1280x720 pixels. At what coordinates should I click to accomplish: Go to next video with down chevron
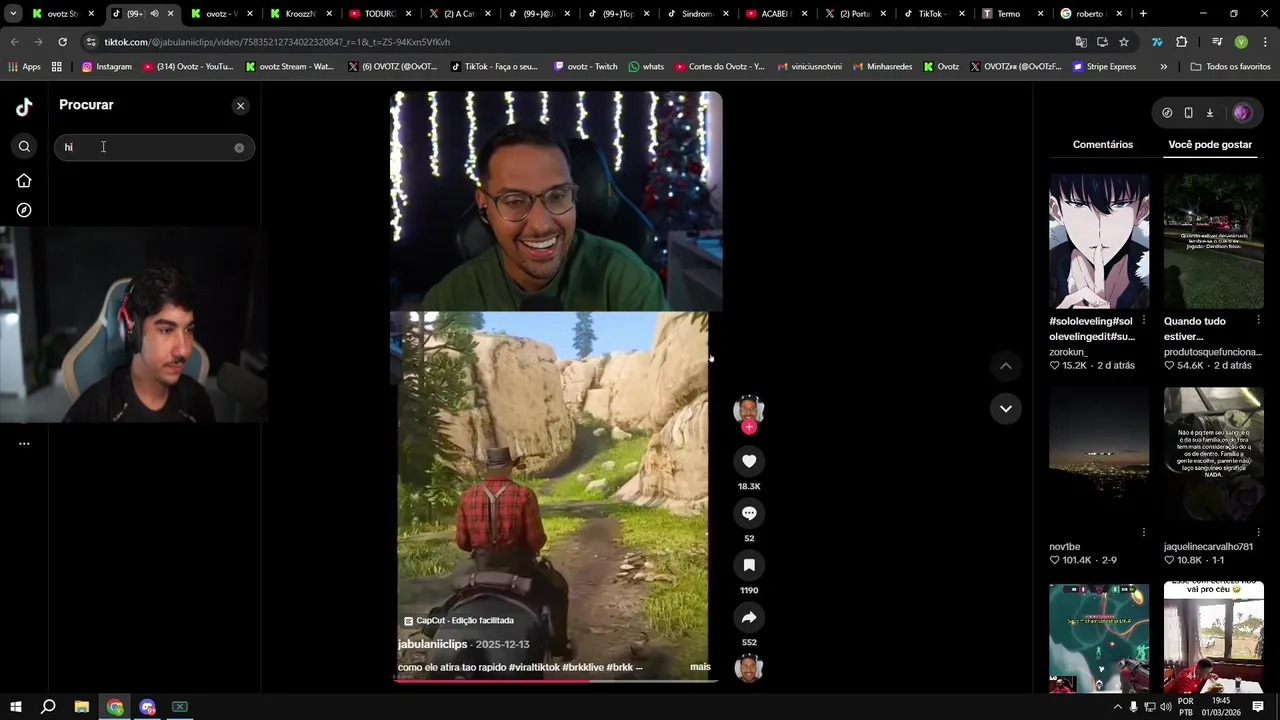click(x=1006, y=408)
